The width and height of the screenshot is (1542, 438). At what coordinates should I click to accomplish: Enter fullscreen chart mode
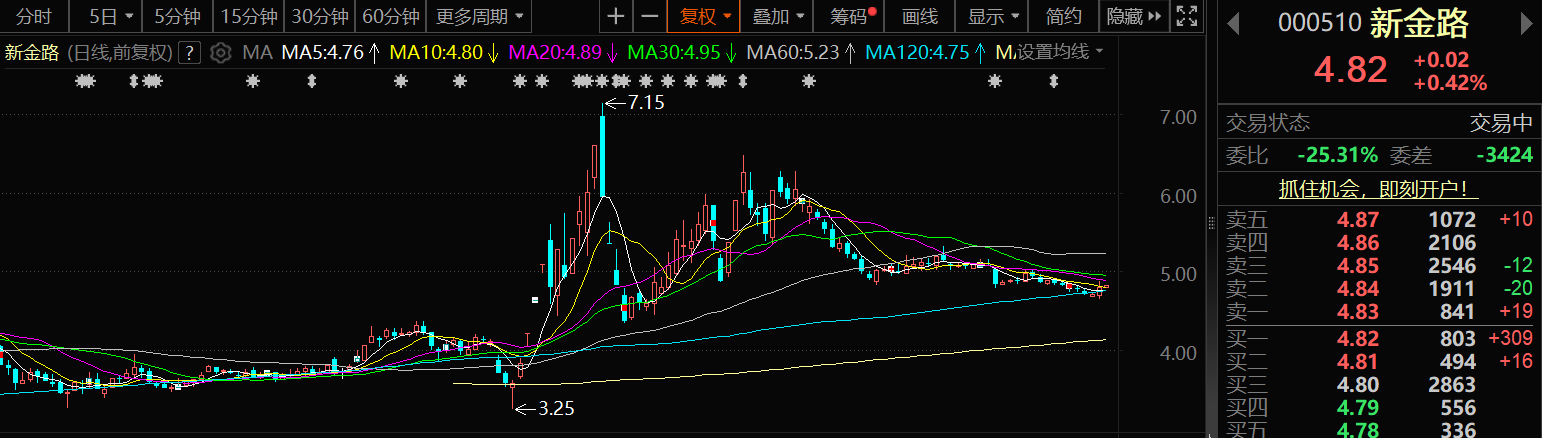(x=1186, y=16)
